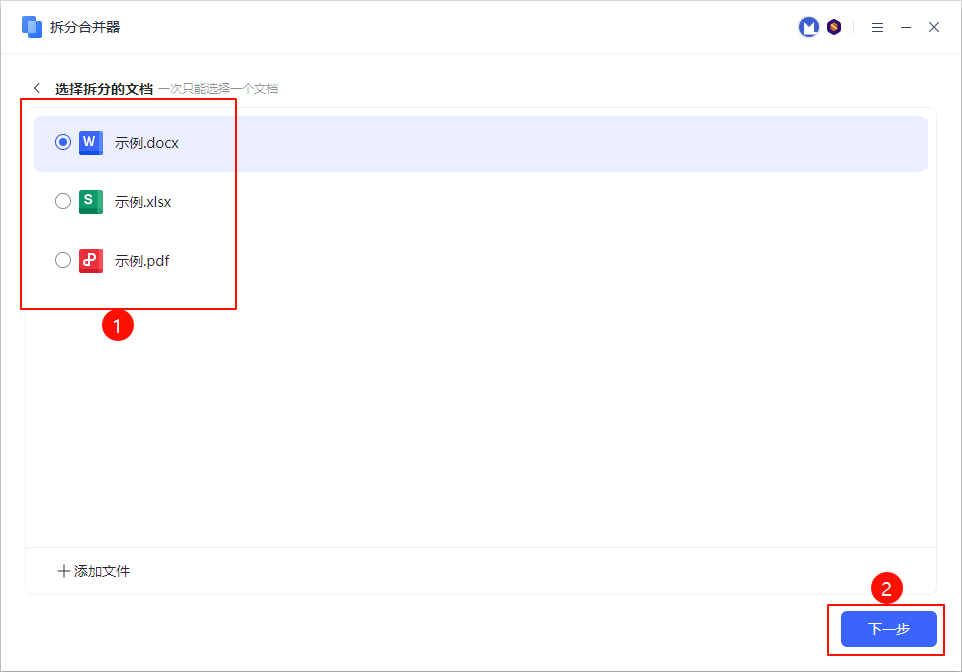Select the 示例.docx radio button
Image resolution: width=962 pixels, height=672 pixels.
click(63, 143)
